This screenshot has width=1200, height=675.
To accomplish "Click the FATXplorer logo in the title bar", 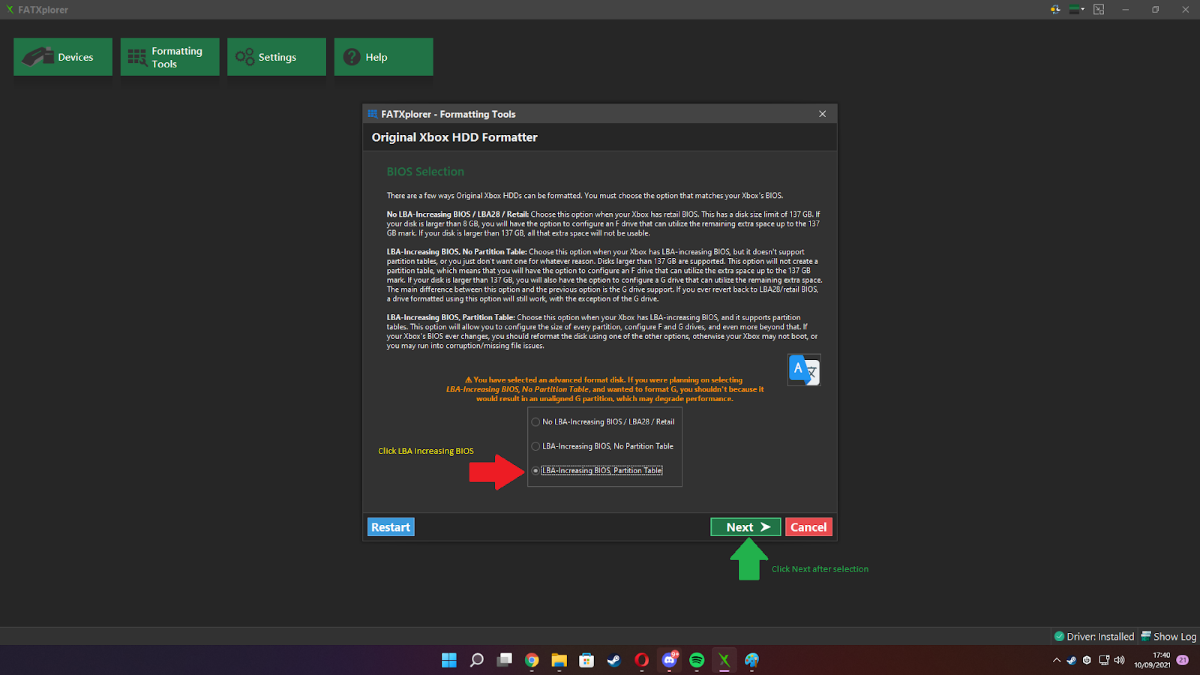I will click(10, 9).
